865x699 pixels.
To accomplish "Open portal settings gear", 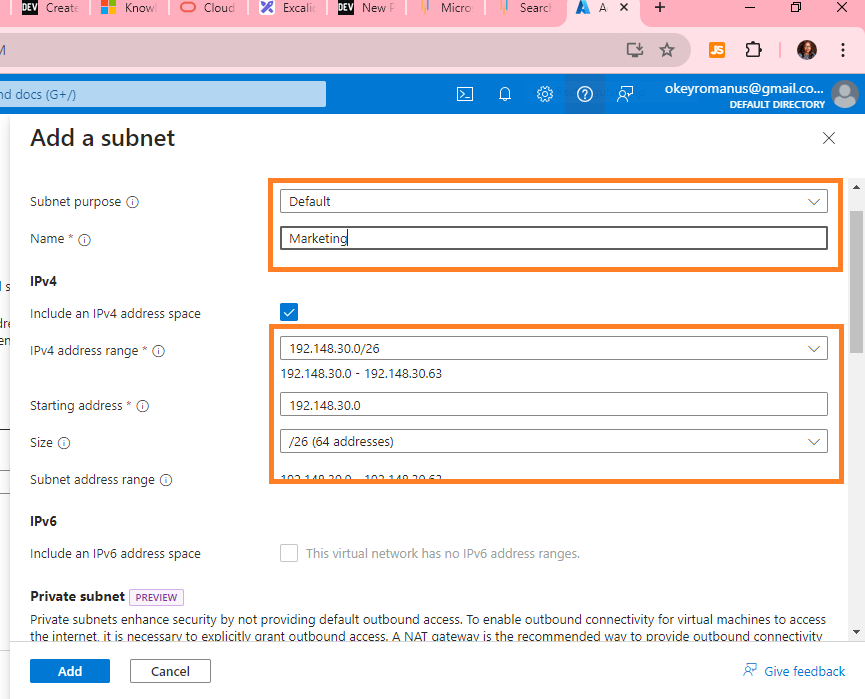I will 544,94.
